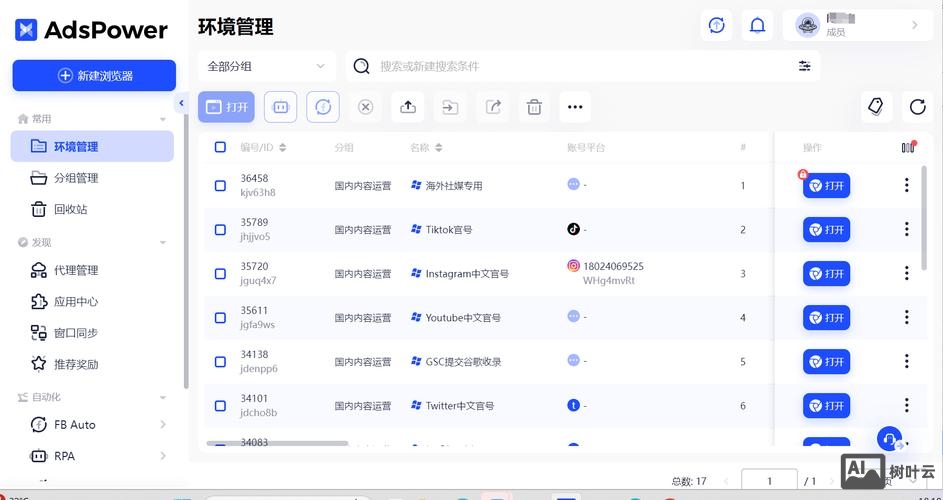Screen dimensions: 943x500
Task: Toggle the select-all checkbox in table header
Action: [x=220, y=147]
